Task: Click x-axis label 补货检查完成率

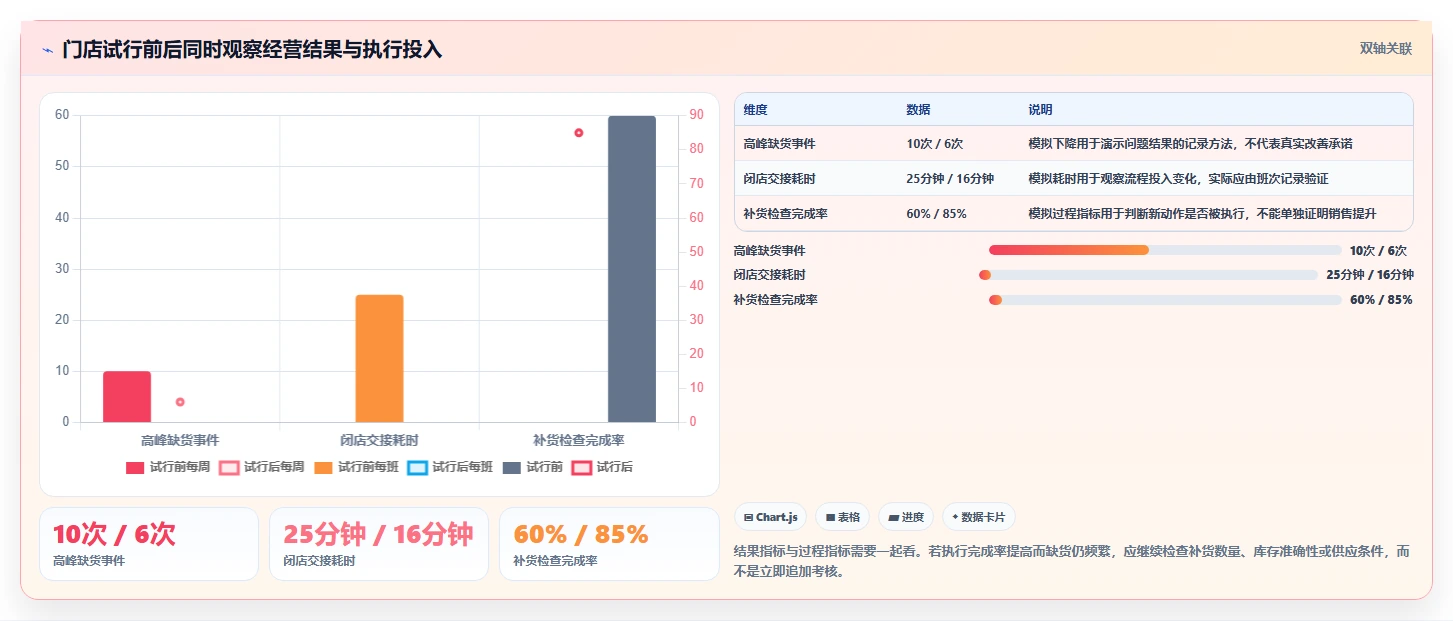Action: tap(579, 440)
